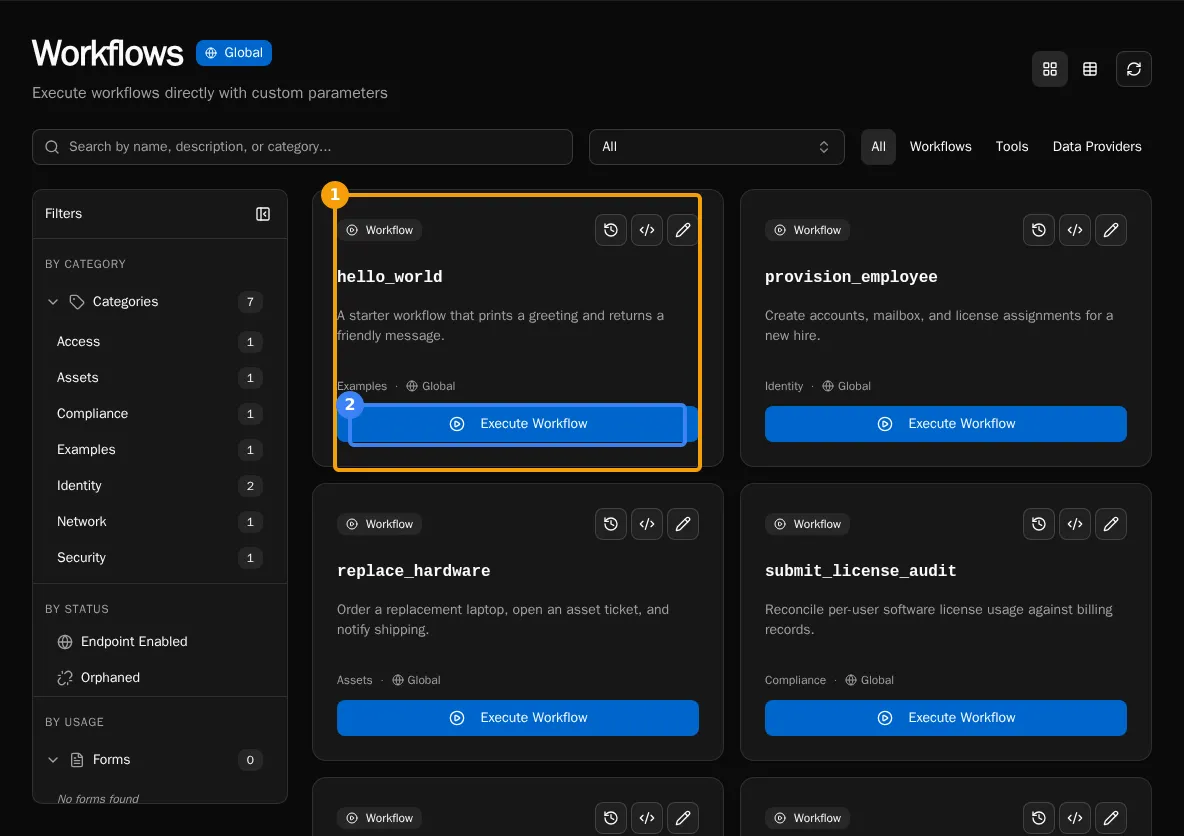Select the All tab

tap(878, 147)
